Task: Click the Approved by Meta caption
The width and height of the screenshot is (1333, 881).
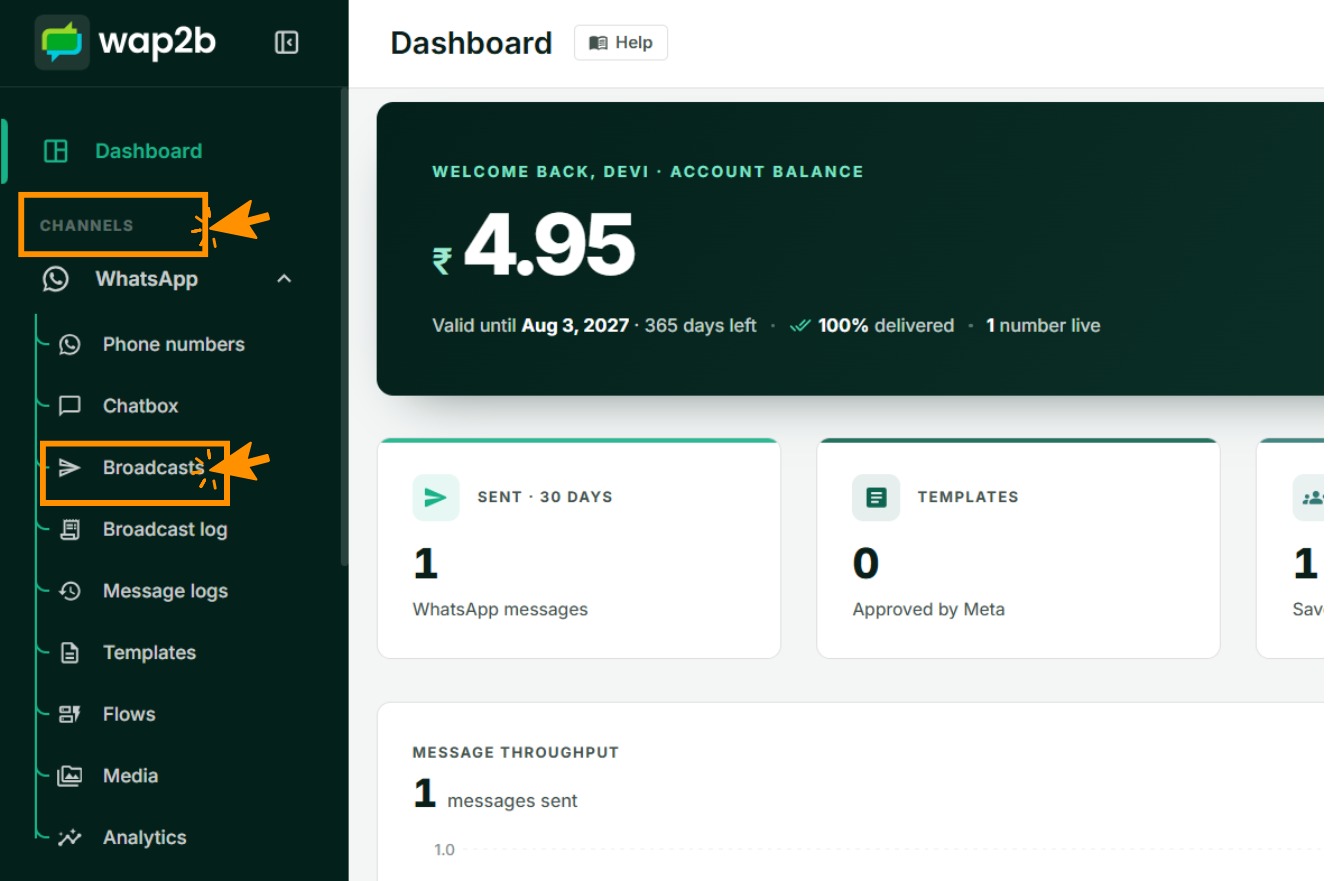Action: [x=929, y=609]
